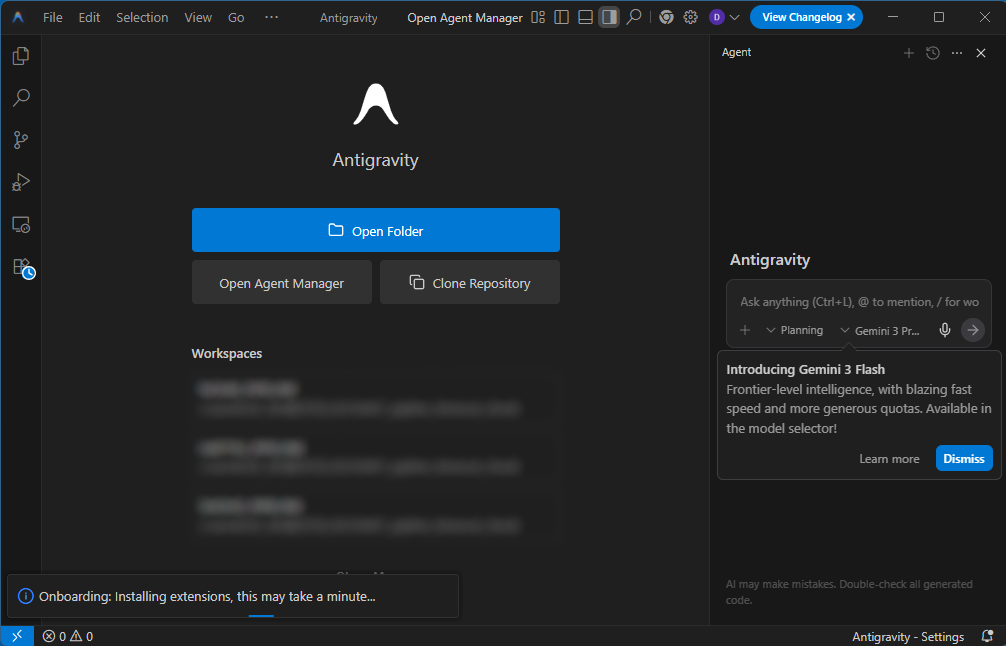Open the notifications bell in status bar
Screen dimensions: 1006x646
[x=988, y=636]
